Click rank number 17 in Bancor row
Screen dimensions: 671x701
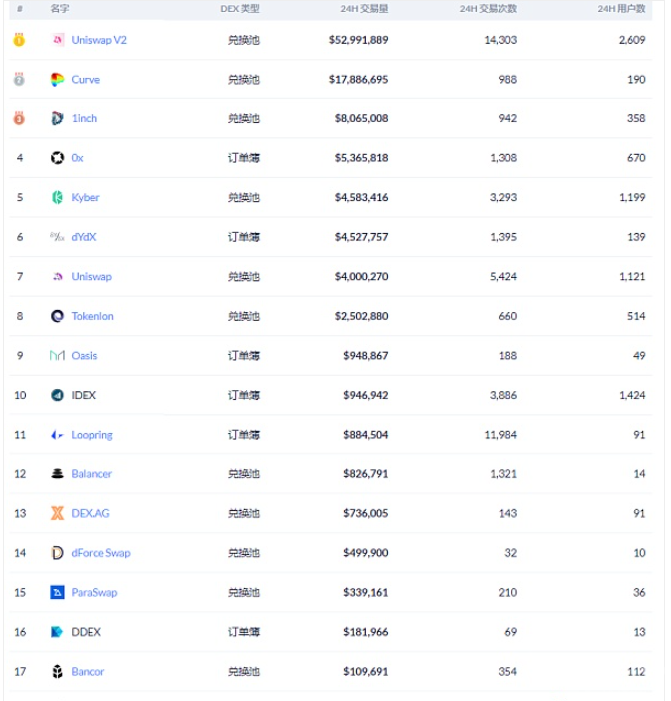(20, 671)
